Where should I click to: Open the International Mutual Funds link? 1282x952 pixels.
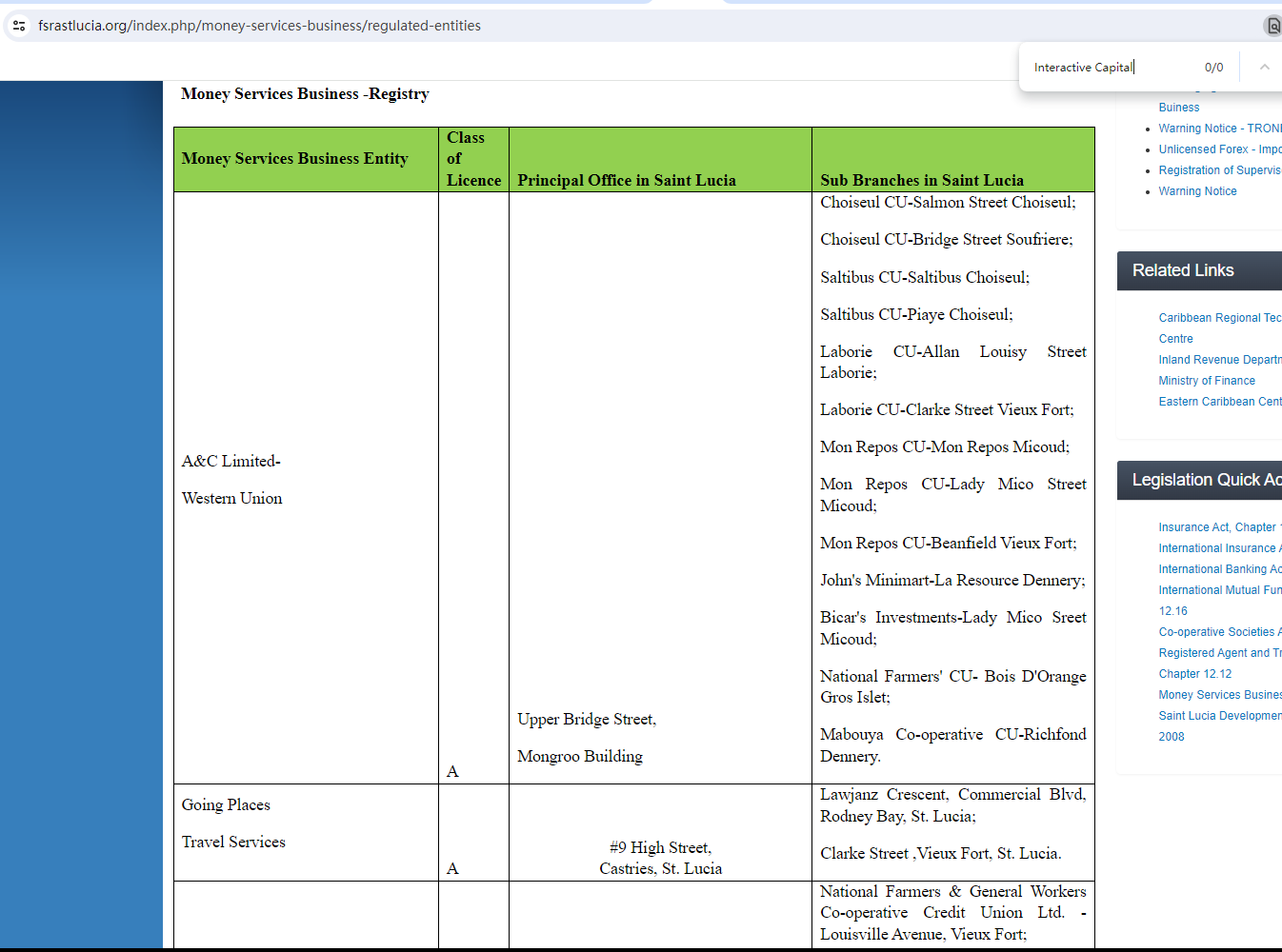tap(1220, 590)
